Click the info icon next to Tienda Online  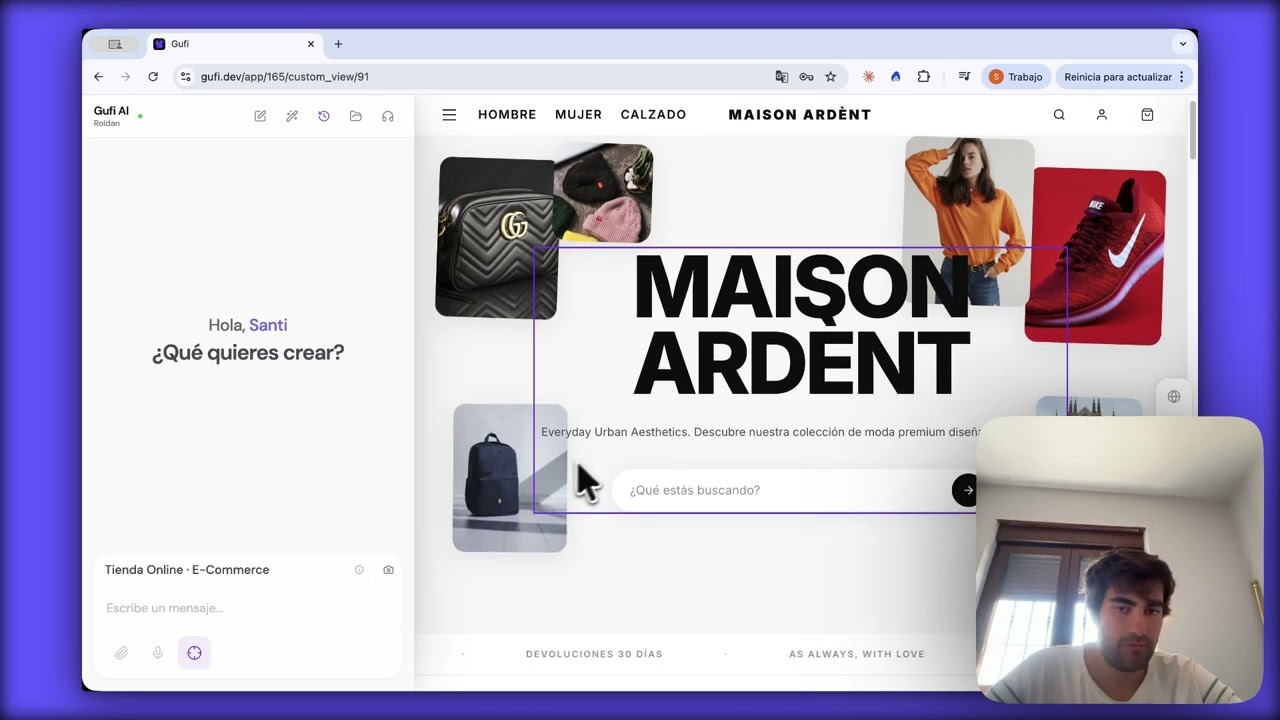(359, 570)
